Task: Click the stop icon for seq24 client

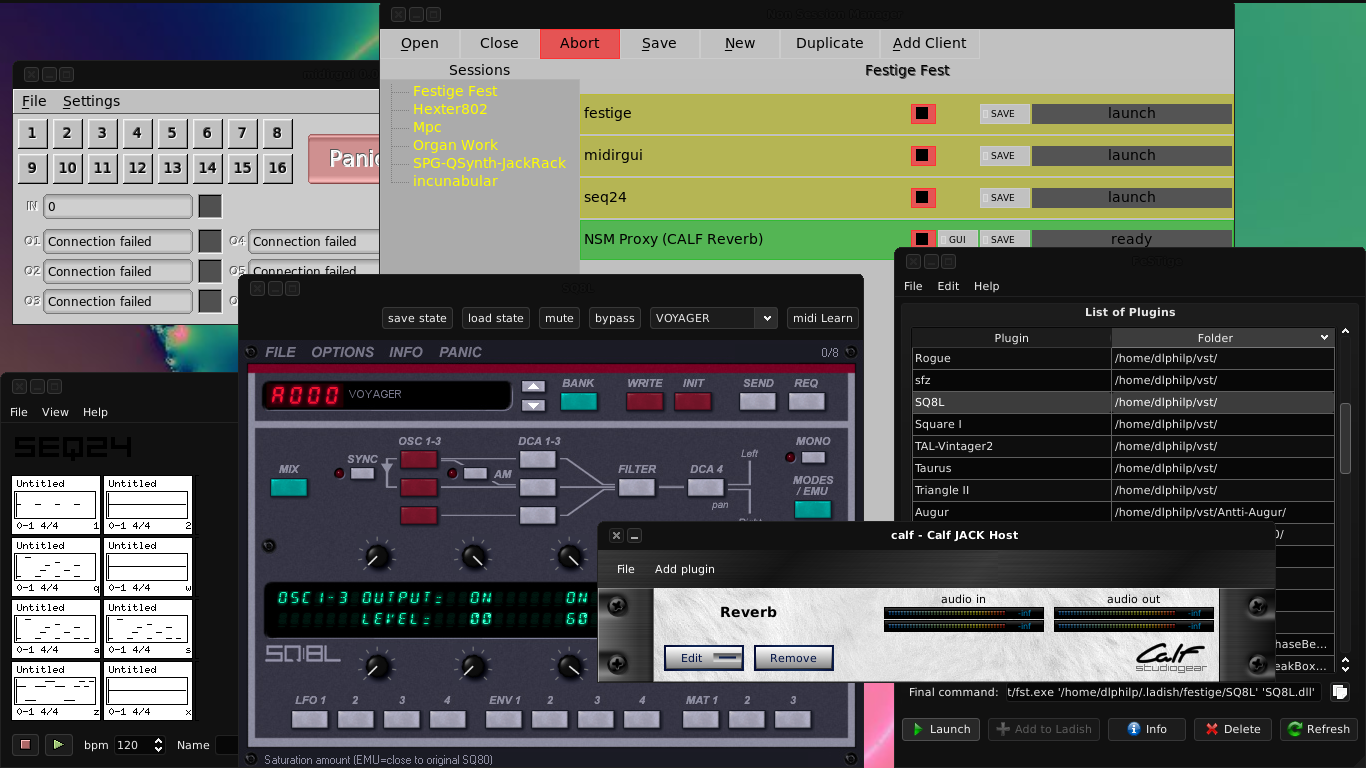Action: click(922, 198)
